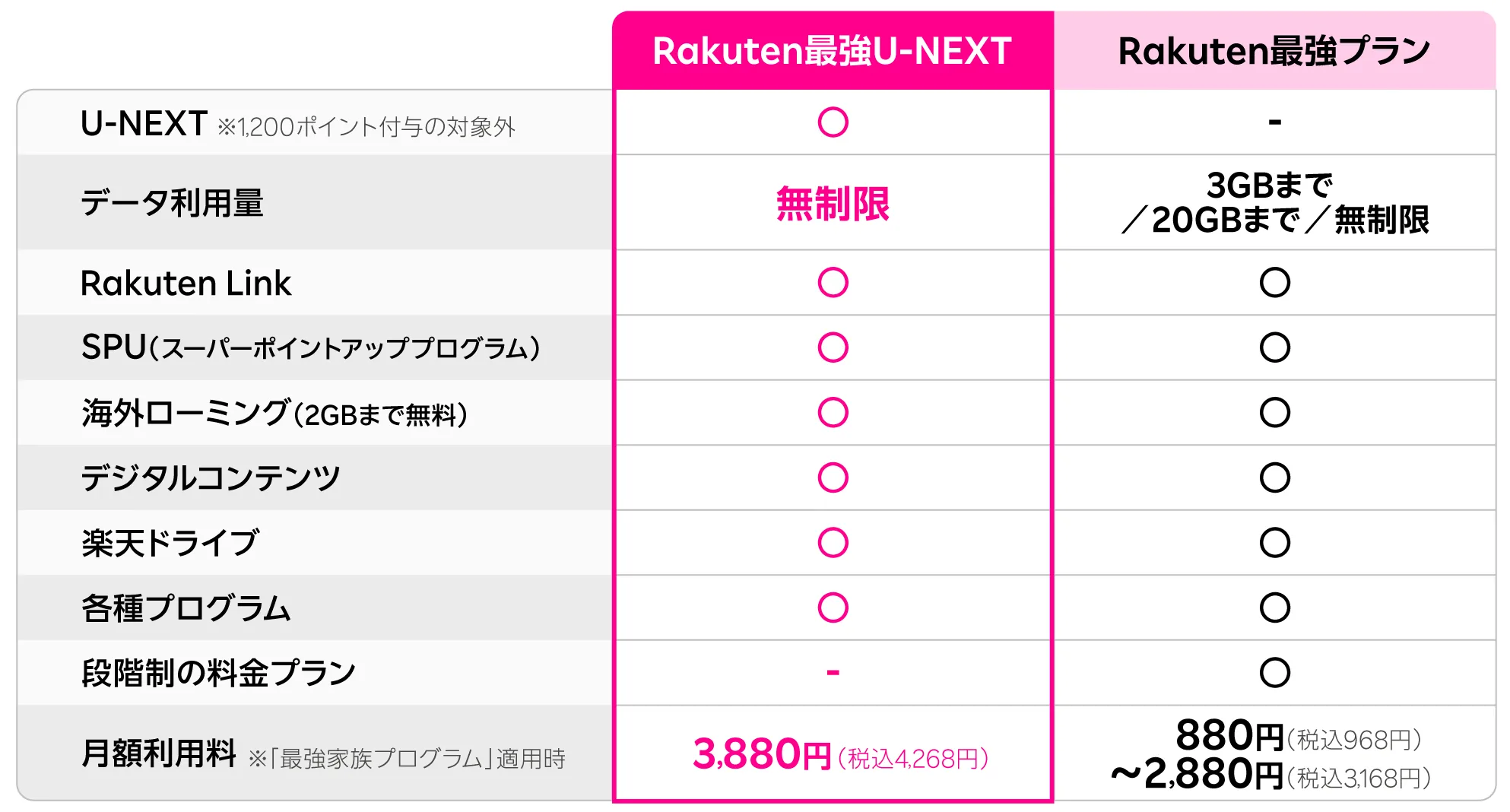Click the U-NEXT row label
Screen dimensions: 1510x812
(x=144, y=124)
